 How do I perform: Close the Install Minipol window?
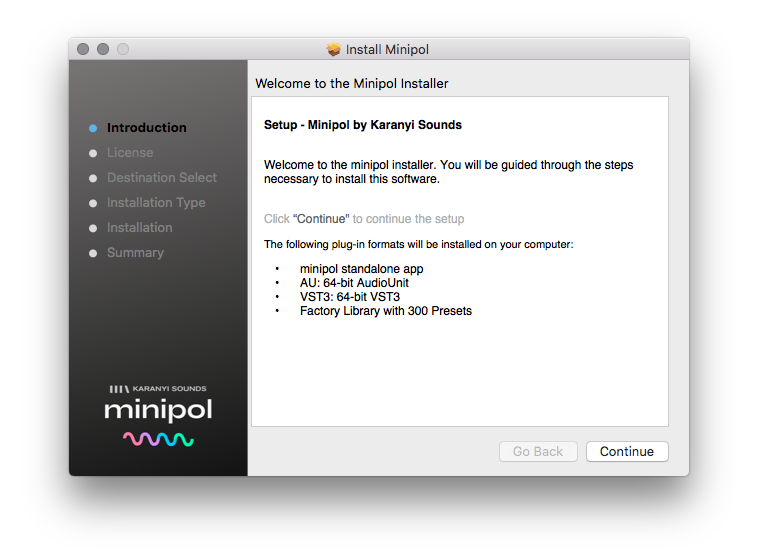click(83, 49)
